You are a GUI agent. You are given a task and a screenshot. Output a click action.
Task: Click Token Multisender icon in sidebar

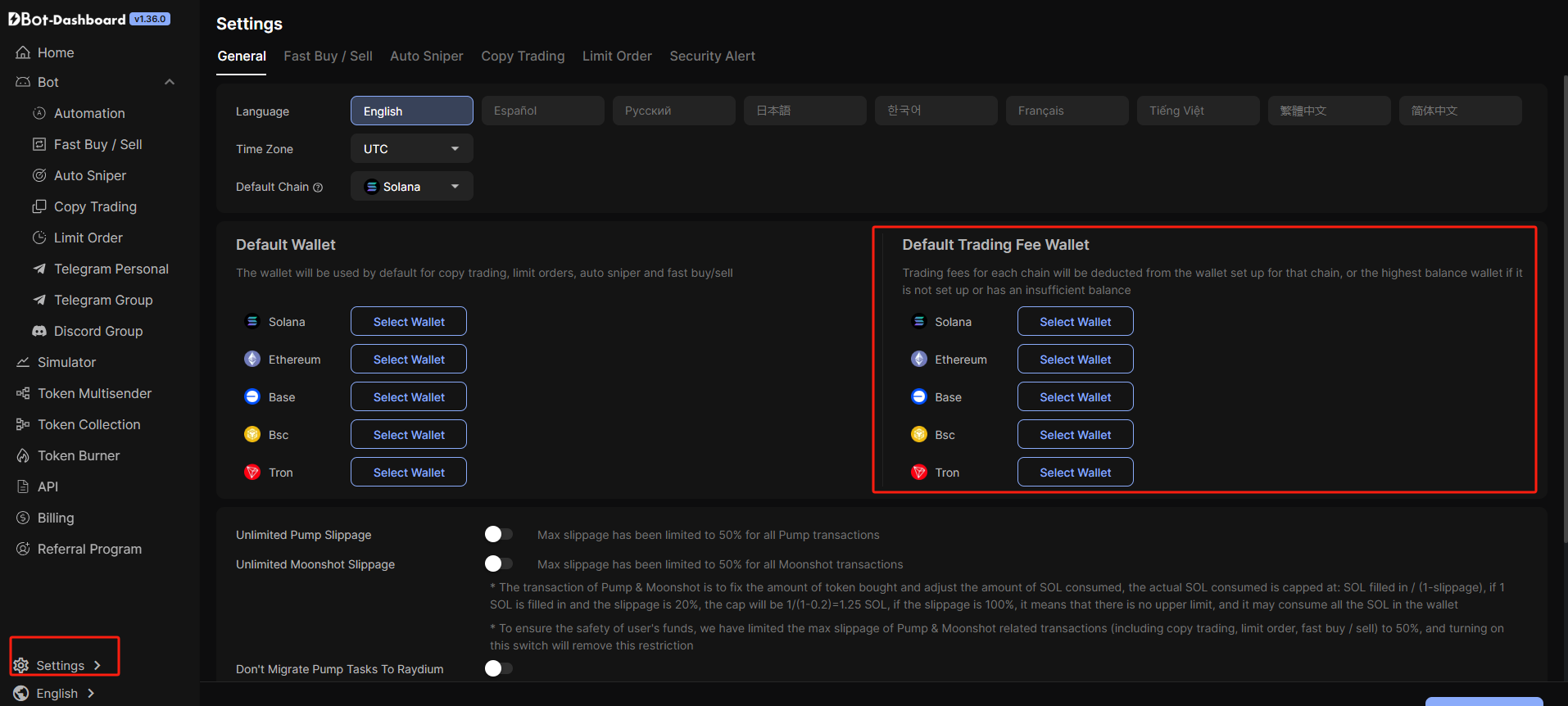pos(23,393)
